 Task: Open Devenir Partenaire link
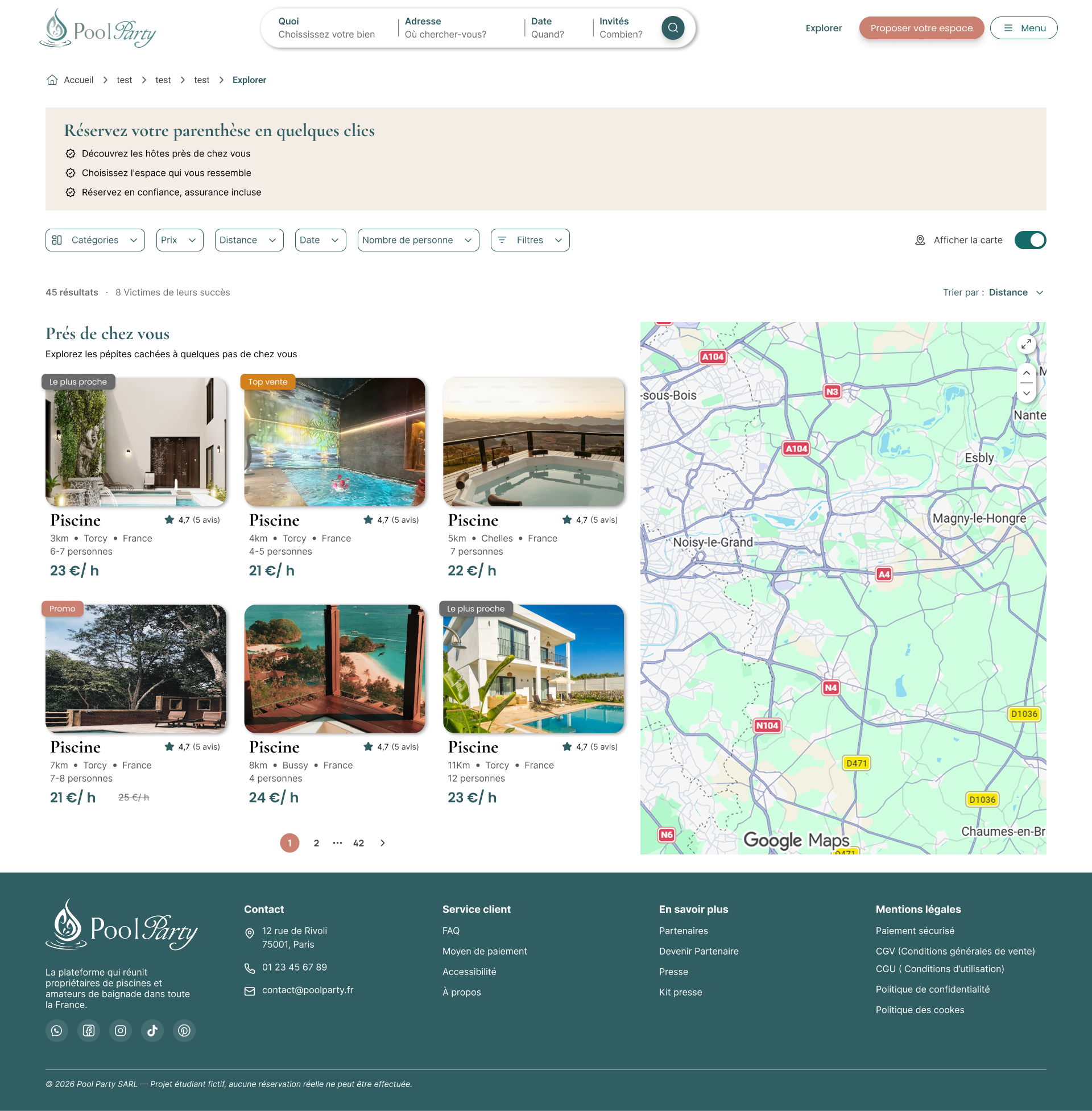(698, 951)
